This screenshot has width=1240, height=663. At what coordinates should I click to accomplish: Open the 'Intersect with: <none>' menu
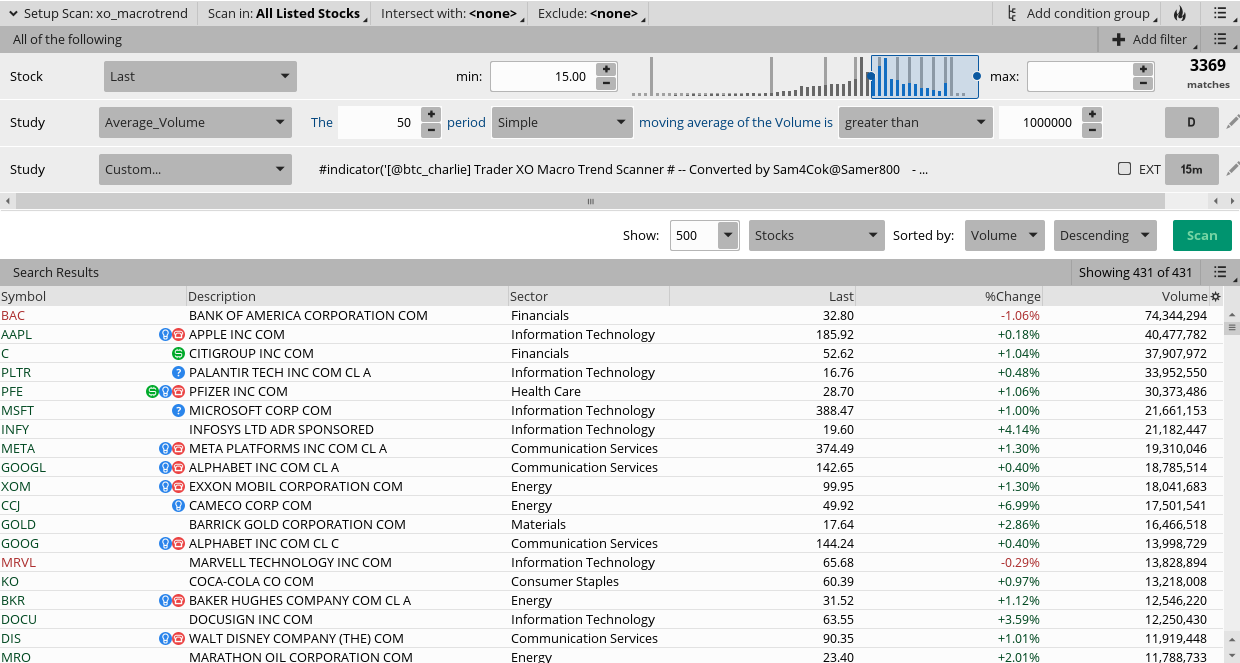tap(451, 13)
